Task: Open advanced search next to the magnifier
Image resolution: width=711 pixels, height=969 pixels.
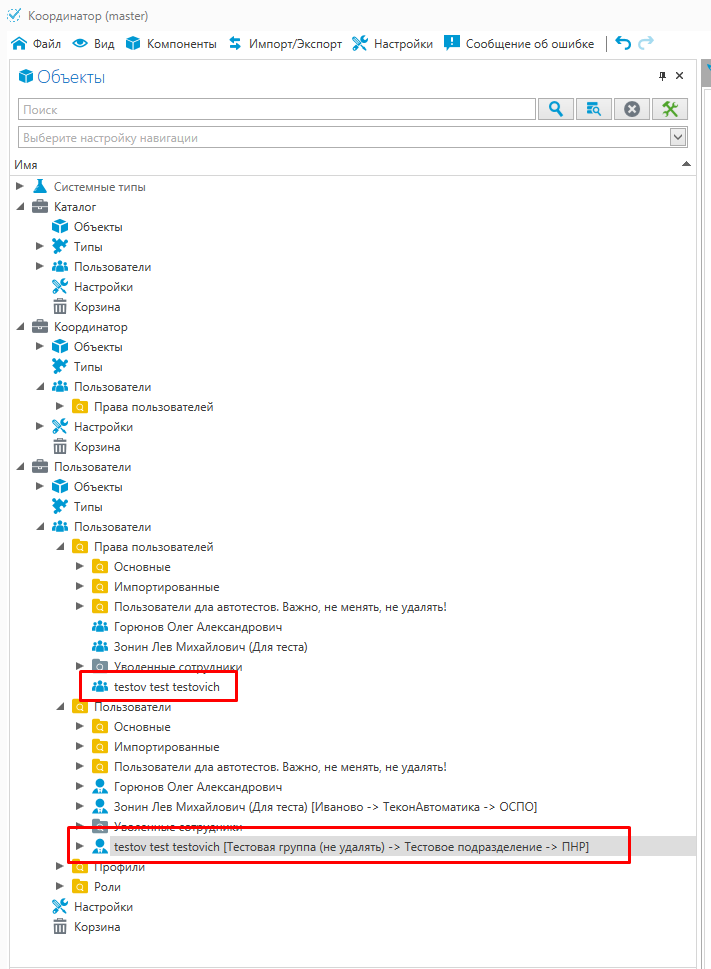Action: pyautogui.click(x=594, y=109)
